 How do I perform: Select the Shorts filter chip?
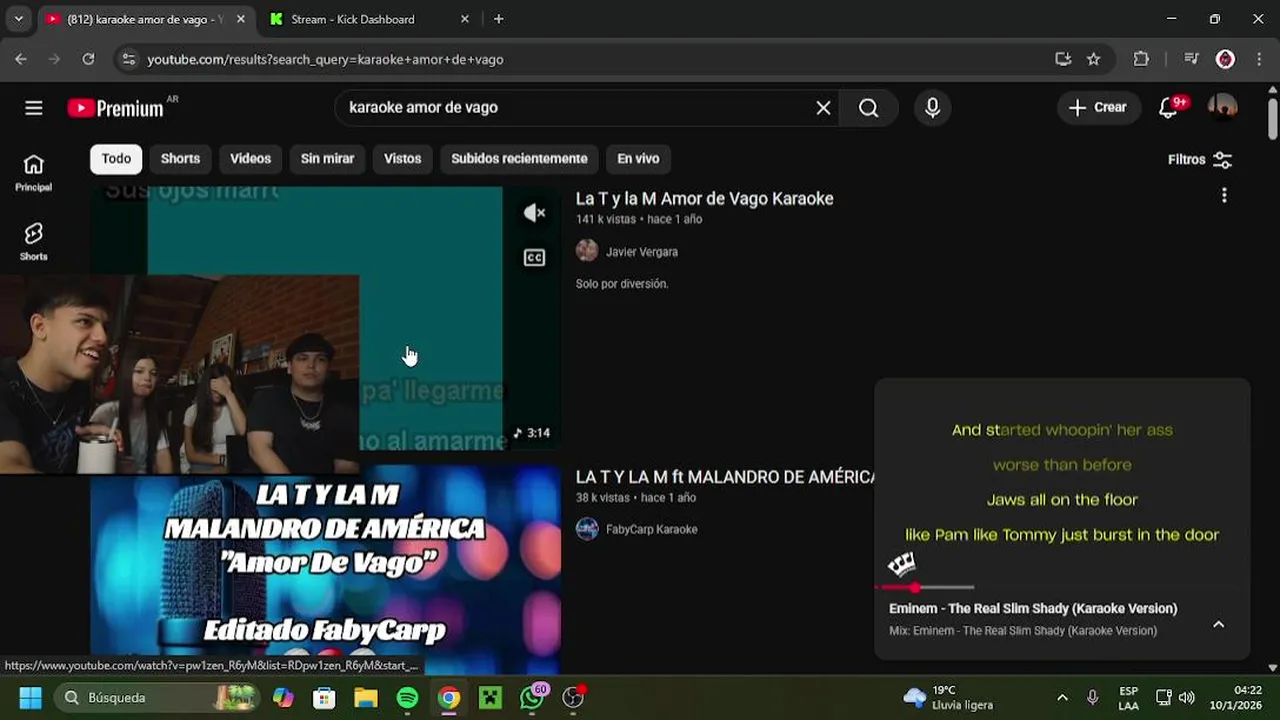[x=180, y=159]
